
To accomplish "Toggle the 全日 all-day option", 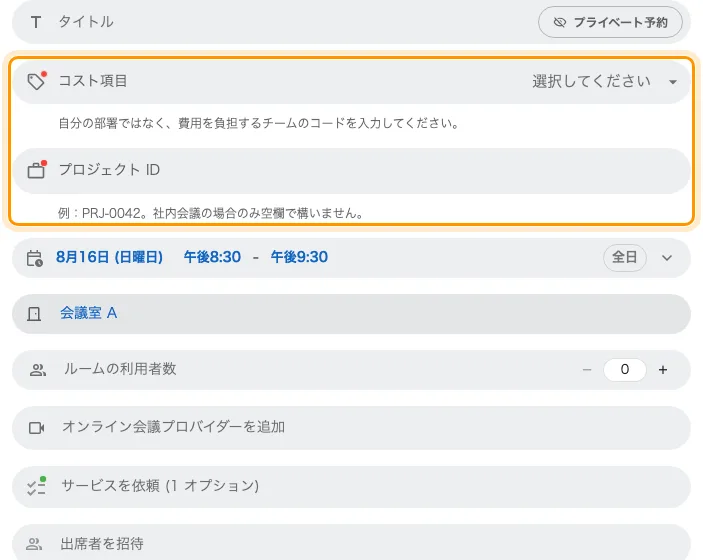I will 625,257.
